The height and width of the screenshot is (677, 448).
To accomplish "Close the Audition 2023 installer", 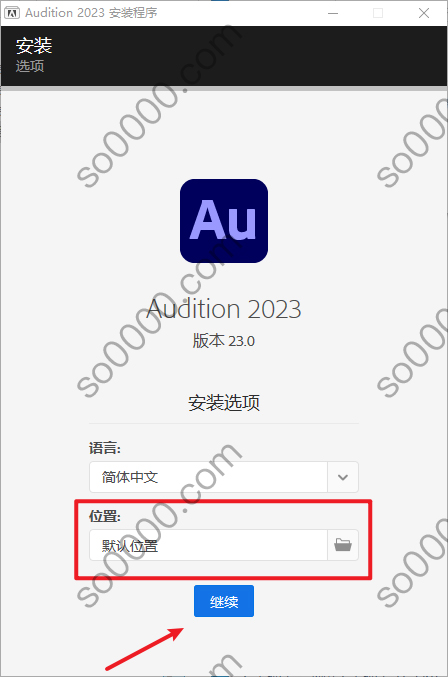I will click(x=424, y=13).
